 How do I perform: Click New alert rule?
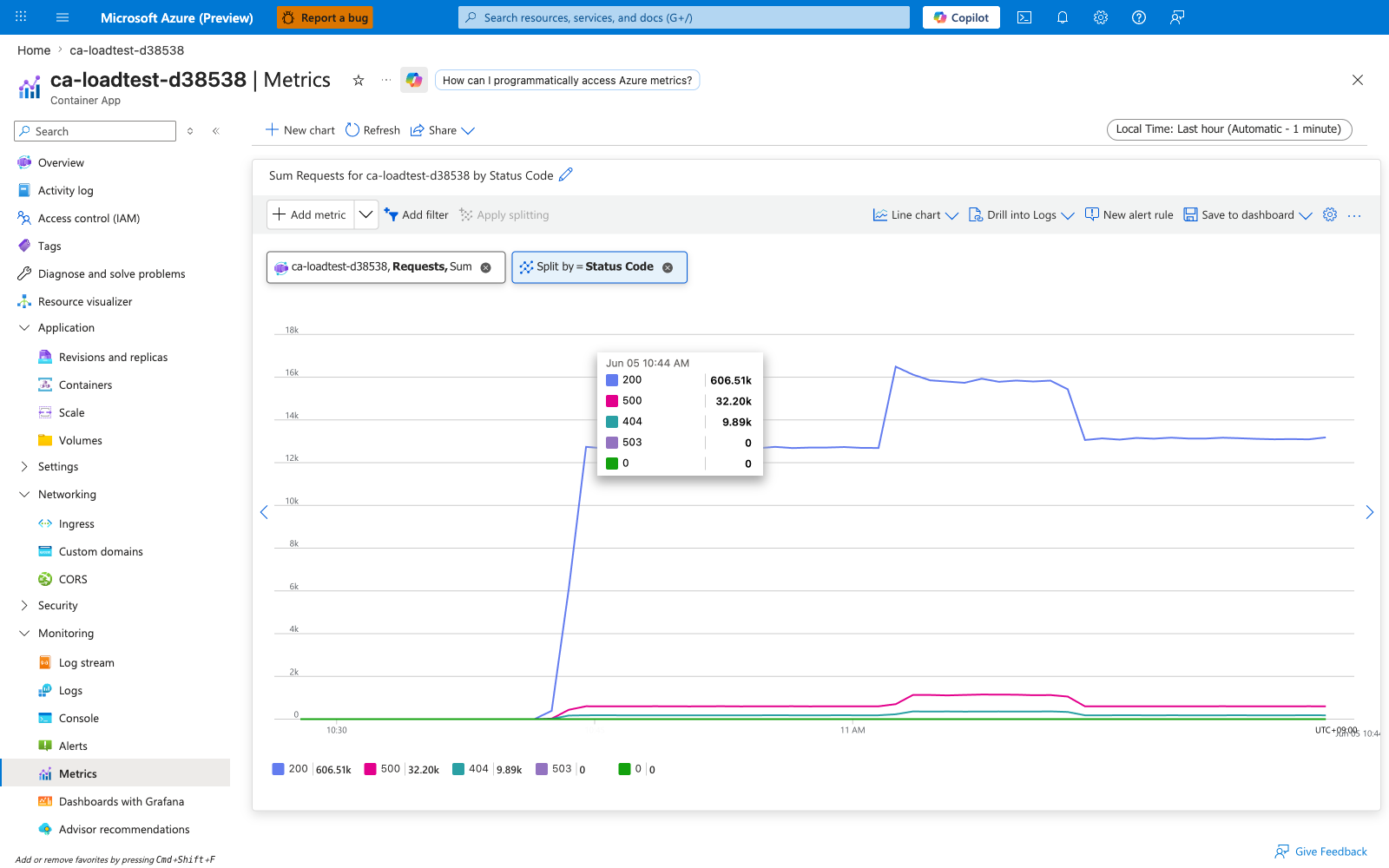[1129, 214]
